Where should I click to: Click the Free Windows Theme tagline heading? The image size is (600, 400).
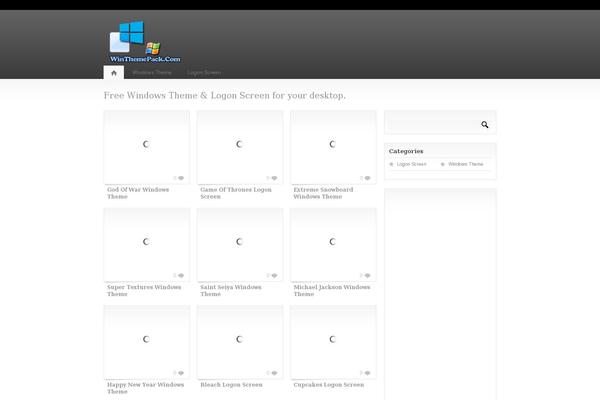click(225, 95)
